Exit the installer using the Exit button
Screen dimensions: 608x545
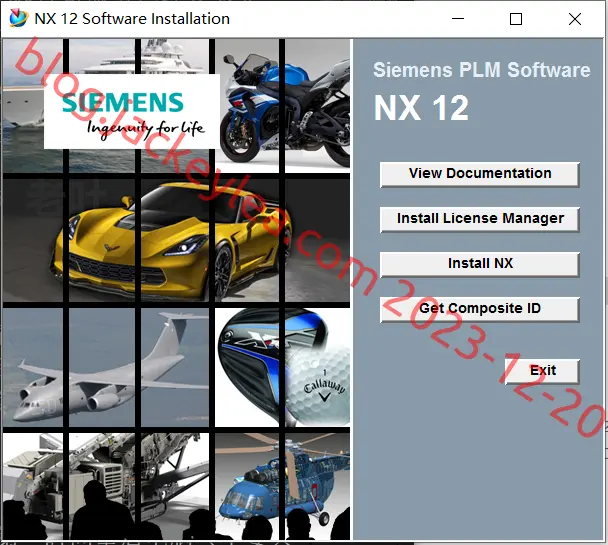tap(542, 371)
